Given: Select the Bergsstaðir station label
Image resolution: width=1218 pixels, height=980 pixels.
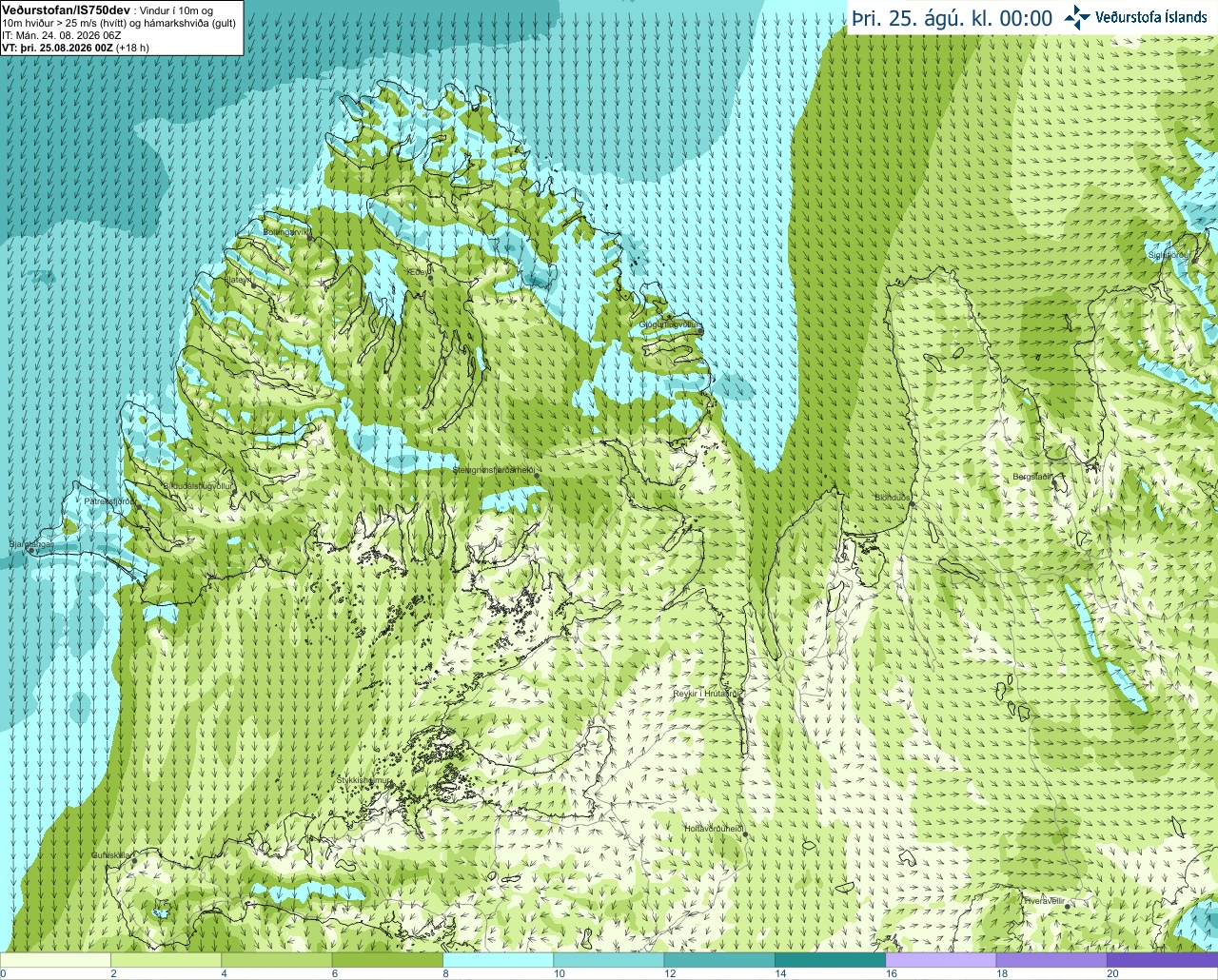Looking at the screenshot, I should click(1031, 477).
